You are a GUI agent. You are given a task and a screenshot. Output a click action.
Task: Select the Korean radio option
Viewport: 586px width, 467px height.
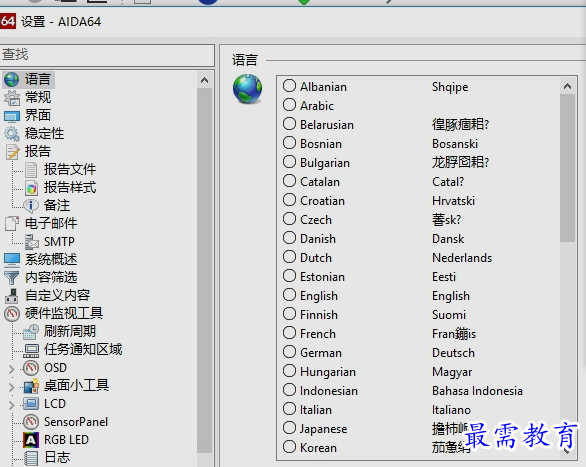(289, 446)
